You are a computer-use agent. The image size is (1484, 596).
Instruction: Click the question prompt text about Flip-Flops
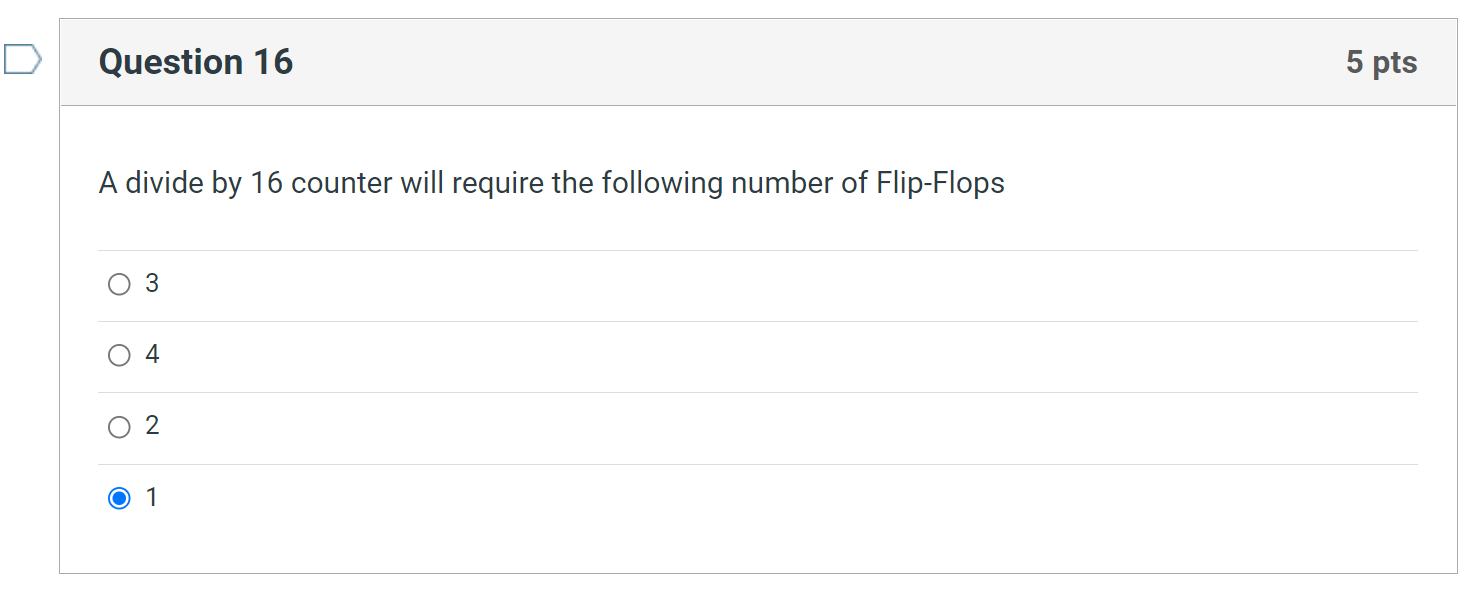550,183
